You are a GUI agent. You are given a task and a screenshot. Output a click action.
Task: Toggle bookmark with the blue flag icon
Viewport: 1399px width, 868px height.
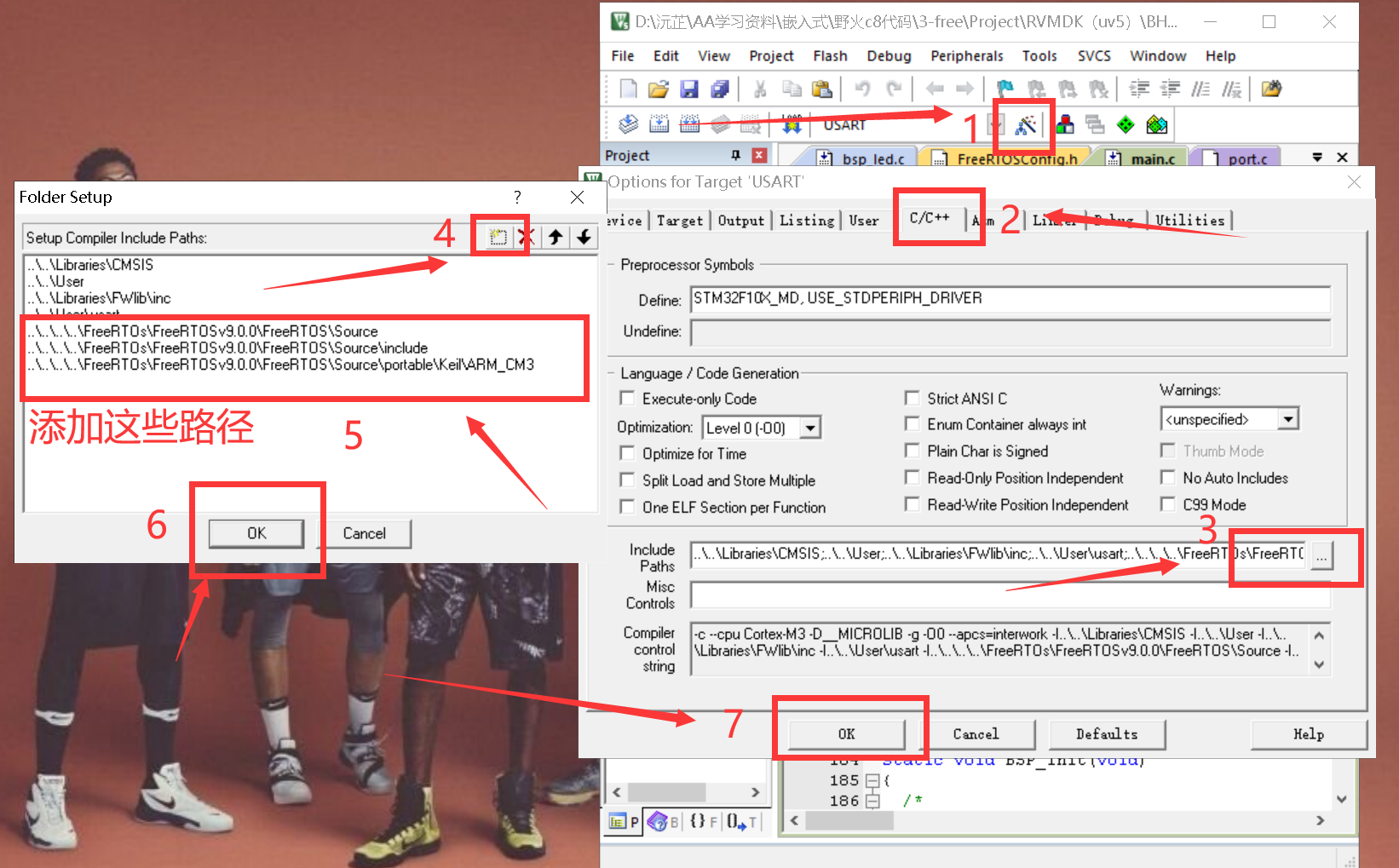coord(1005,89)
